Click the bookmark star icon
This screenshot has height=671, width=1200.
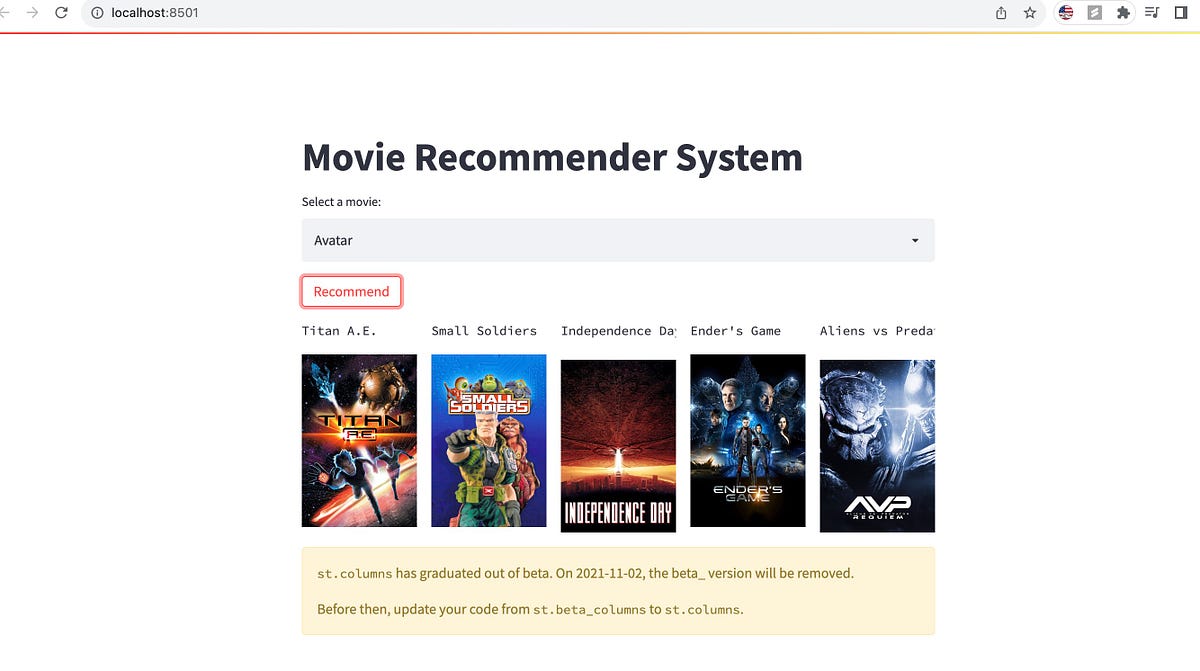coord(1030,13)
